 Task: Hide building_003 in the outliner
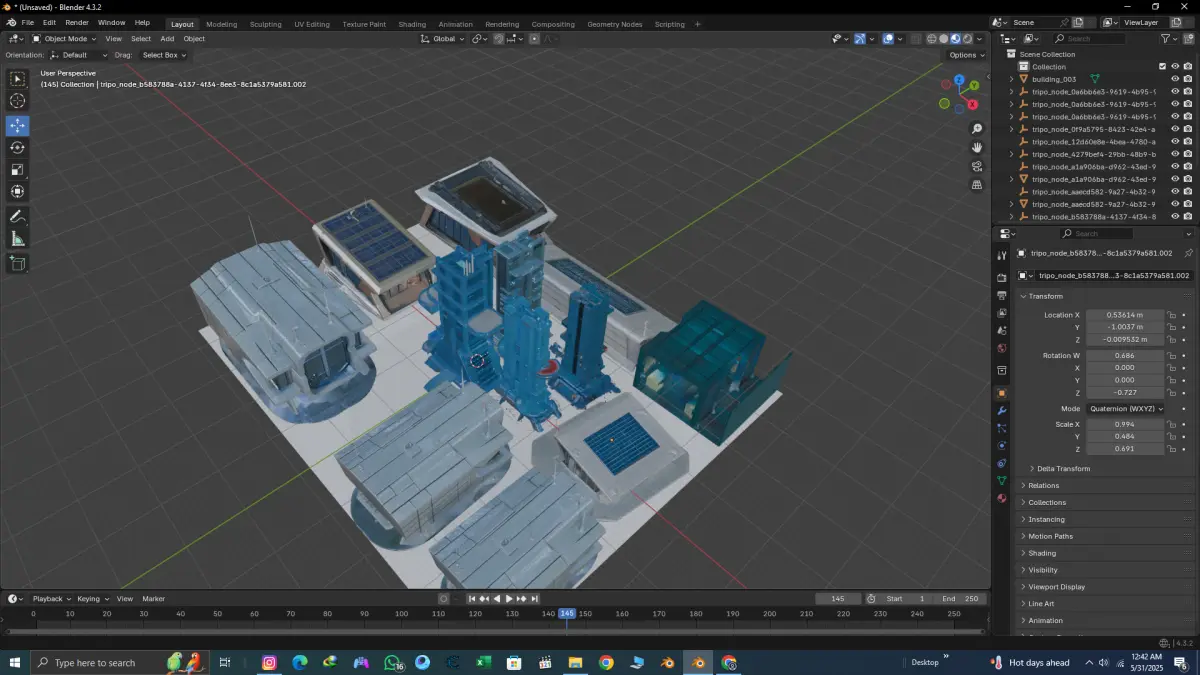(1175, 79)
